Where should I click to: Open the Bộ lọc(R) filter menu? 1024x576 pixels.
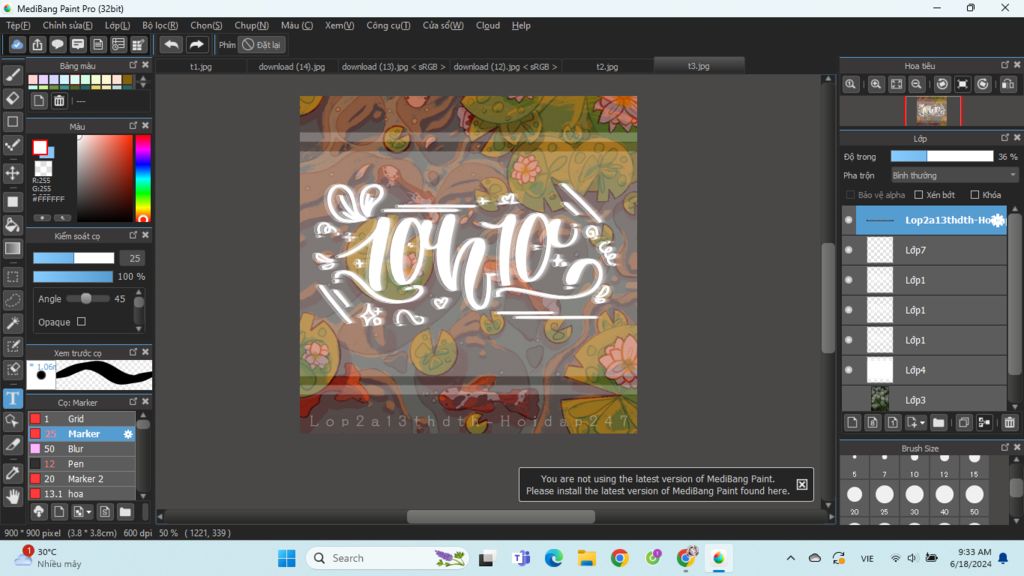tap(160, 25)
